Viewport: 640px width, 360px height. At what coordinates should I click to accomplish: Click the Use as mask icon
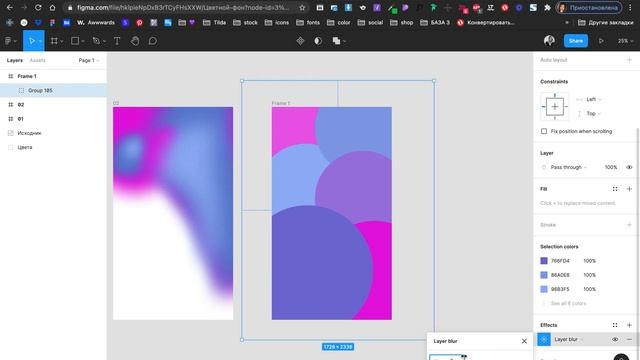coord(318,41)
